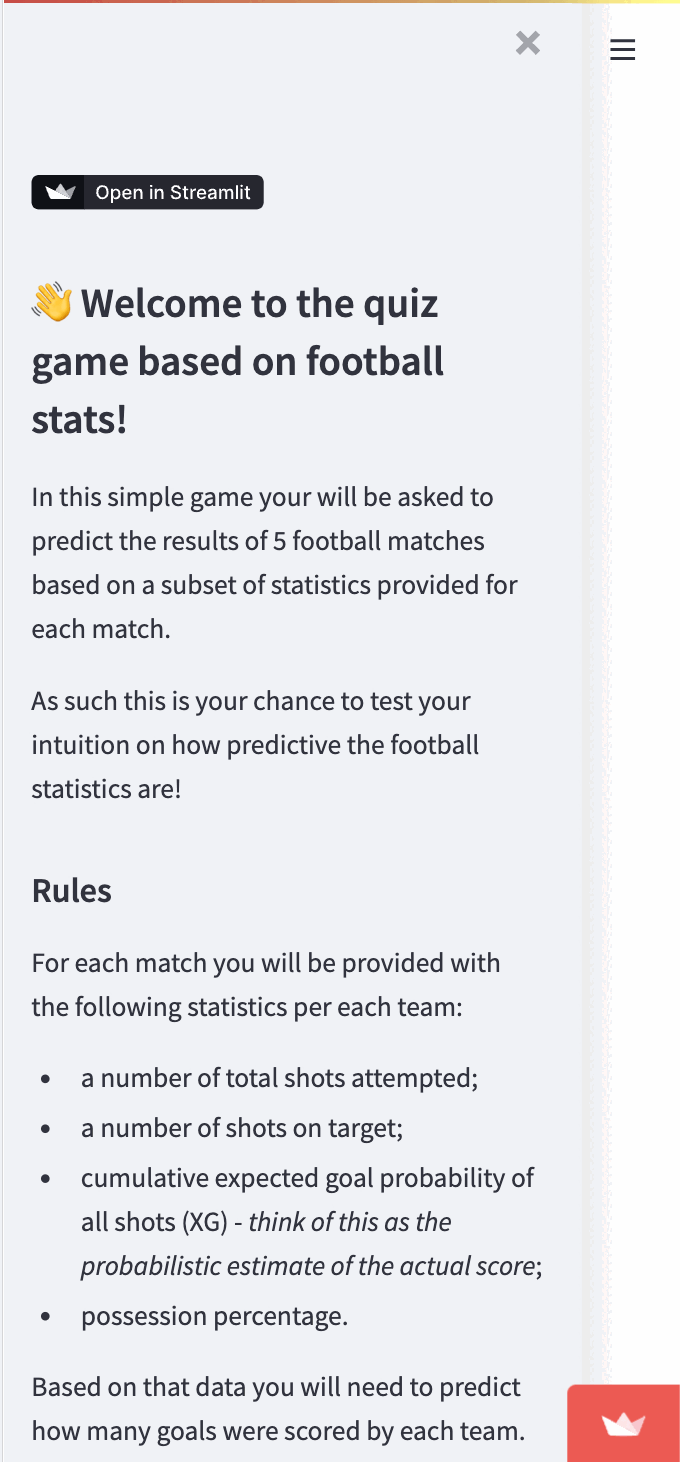Click the Based on that data paragraph
The height and width of the screenshot is (1462, 680).
click(x=278, y=1409)
